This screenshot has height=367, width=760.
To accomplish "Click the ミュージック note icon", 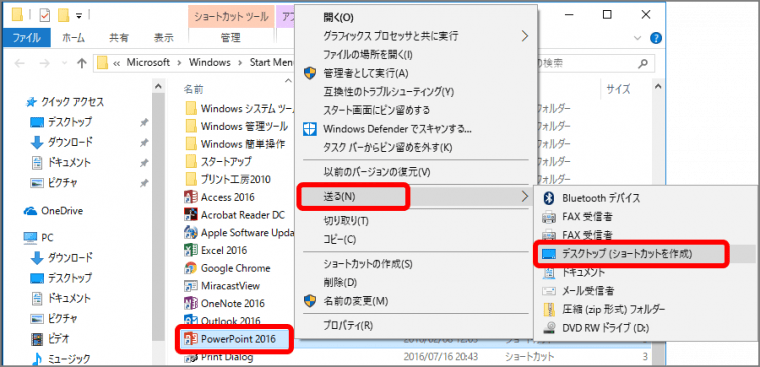I will [x=37, y=359].
